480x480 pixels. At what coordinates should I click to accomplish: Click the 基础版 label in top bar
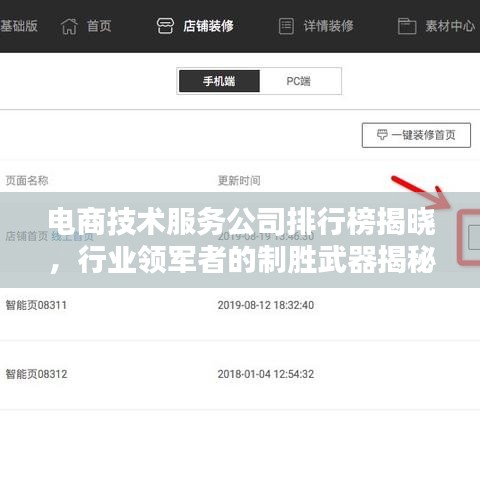point(19,26)
